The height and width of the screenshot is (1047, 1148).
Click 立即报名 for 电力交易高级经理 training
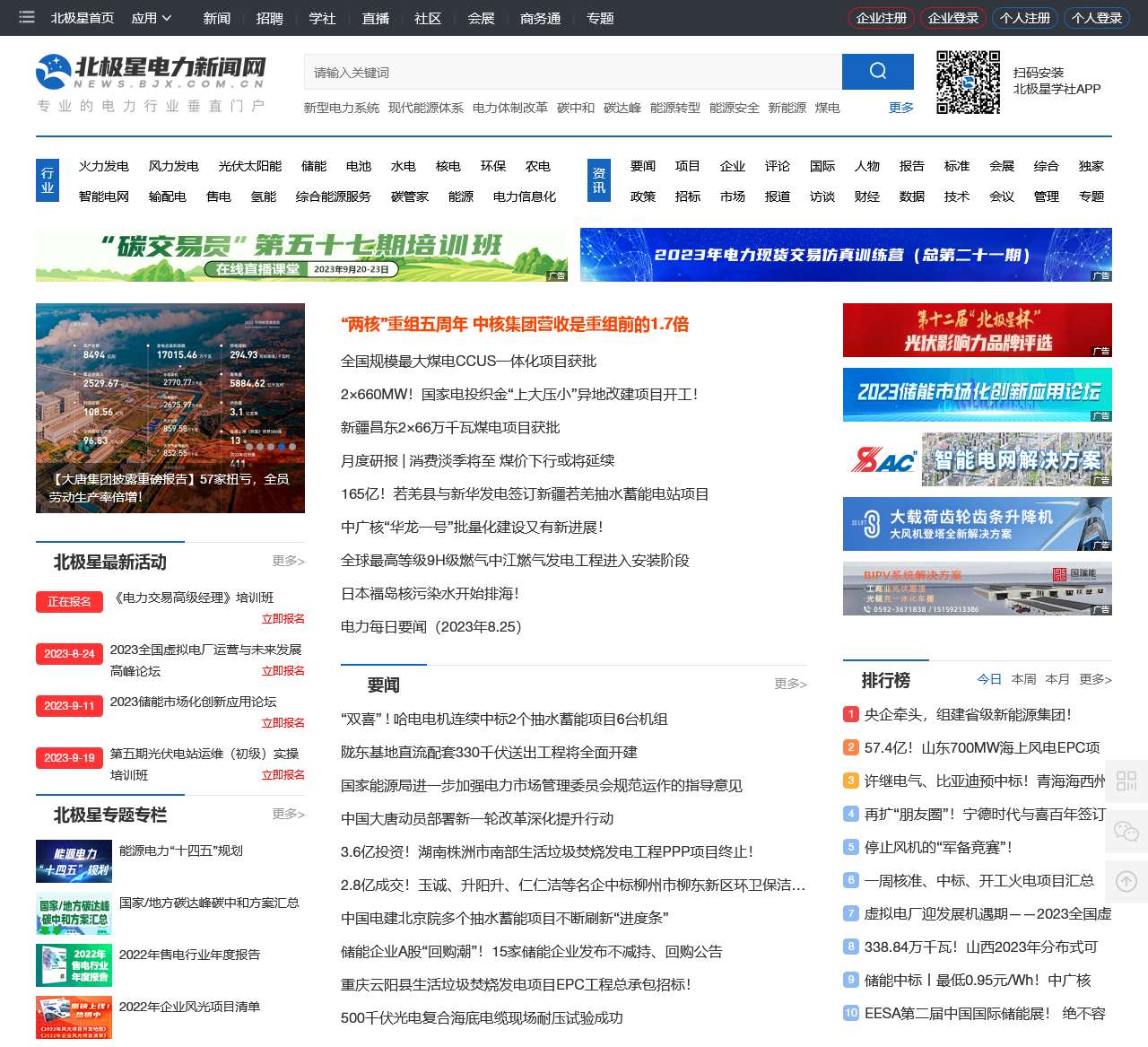click(x=283, y=619)
